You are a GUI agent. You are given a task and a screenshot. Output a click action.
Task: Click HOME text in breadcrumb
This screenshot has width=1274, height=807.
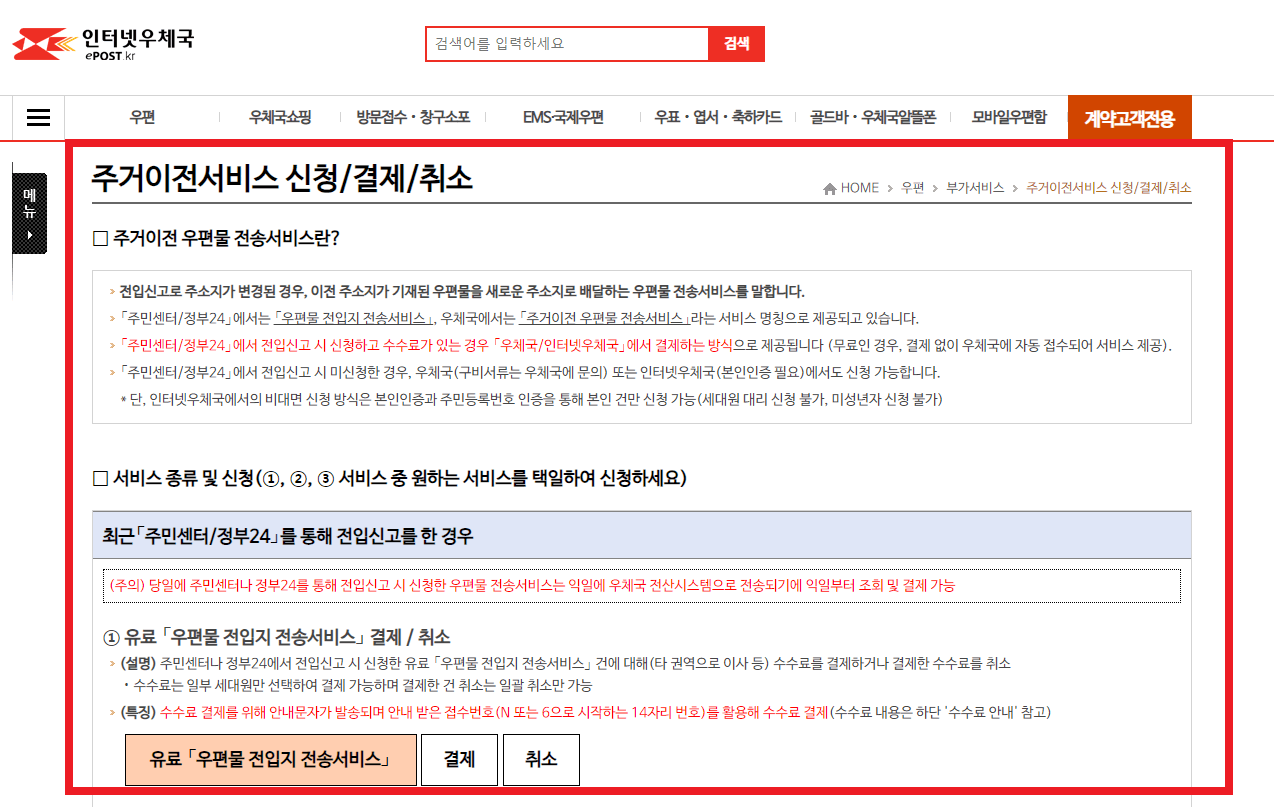tap(860, 188)
